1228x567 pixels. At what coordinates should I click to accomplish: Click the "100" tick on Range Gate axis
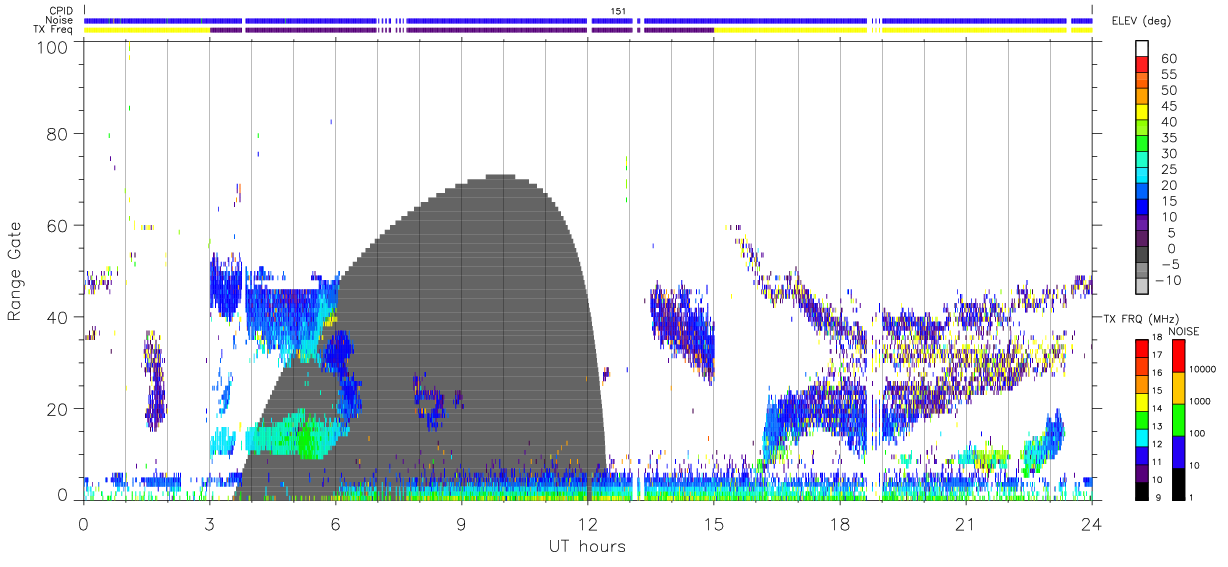coord(54,46)
